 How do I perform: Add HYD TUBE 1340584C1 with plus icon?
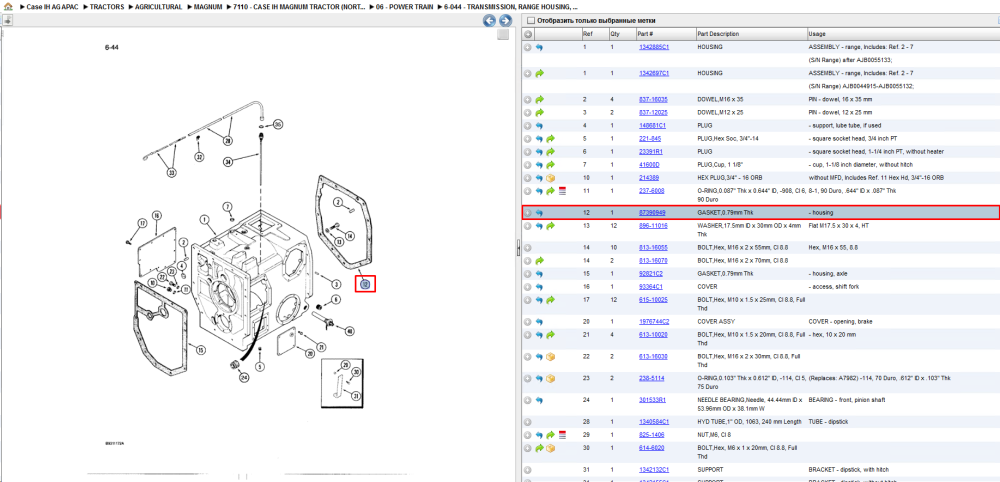(x=527, y=422)
